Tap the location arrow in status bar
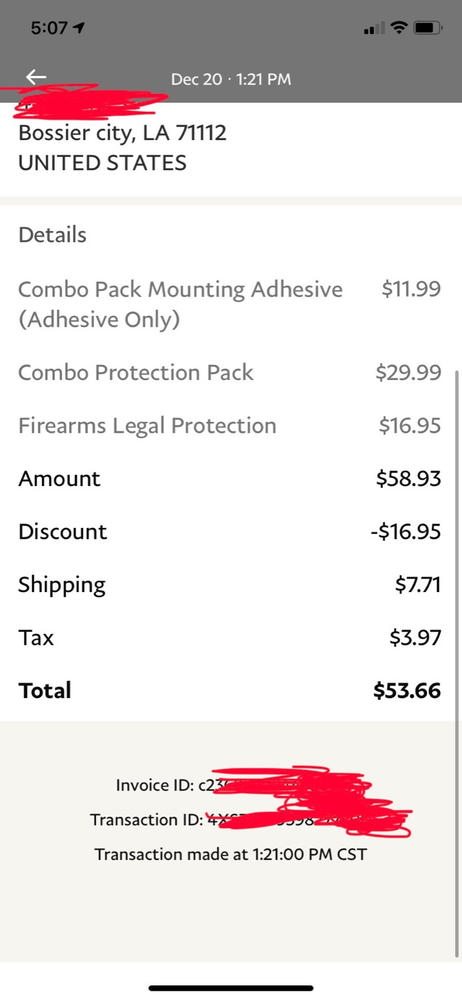The height and width of the screenshot is (1000, 462). [x=80, y=28]
